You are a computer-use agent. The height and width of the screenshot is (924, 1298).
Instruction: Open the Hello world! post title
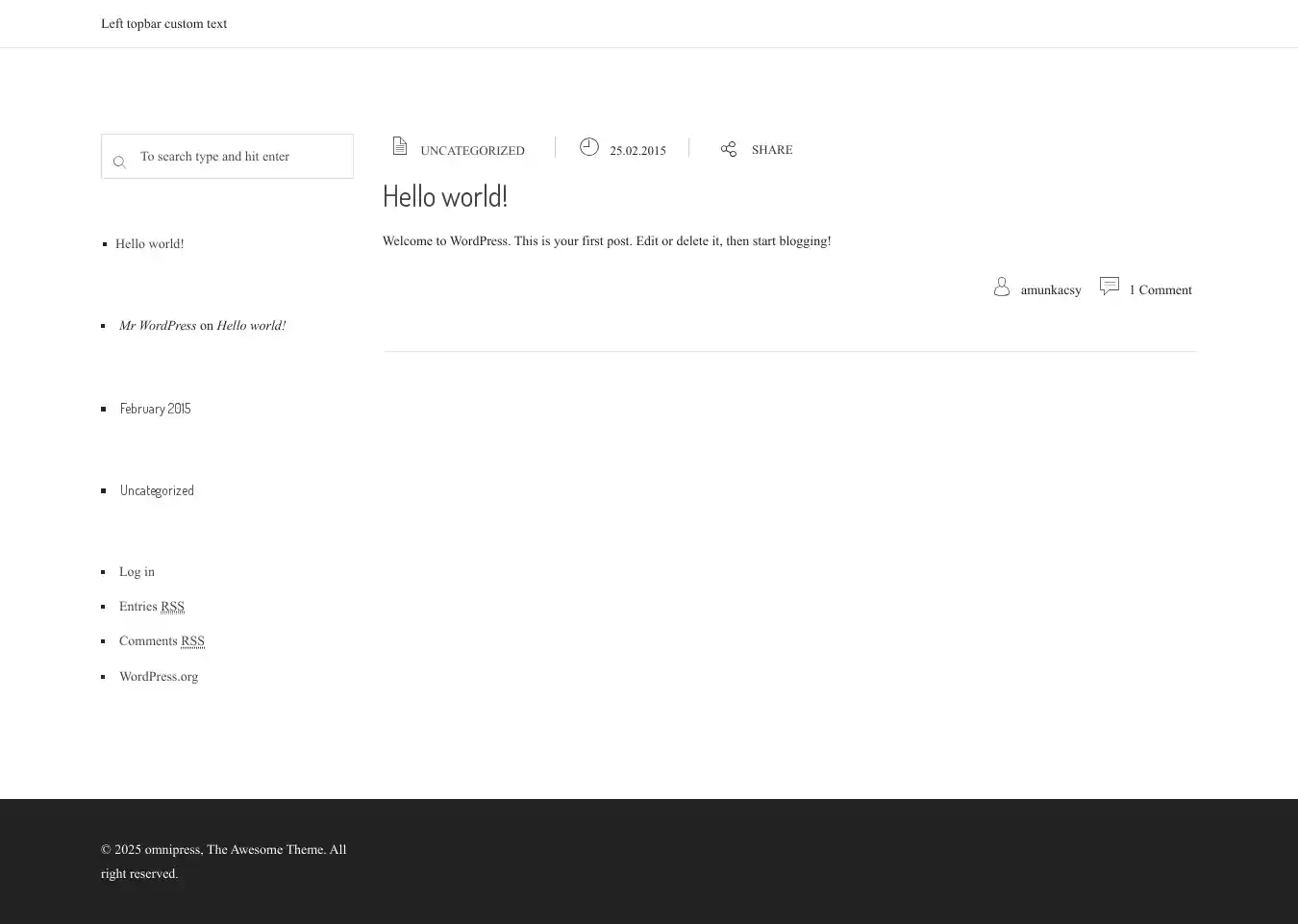tap(444, 196)
